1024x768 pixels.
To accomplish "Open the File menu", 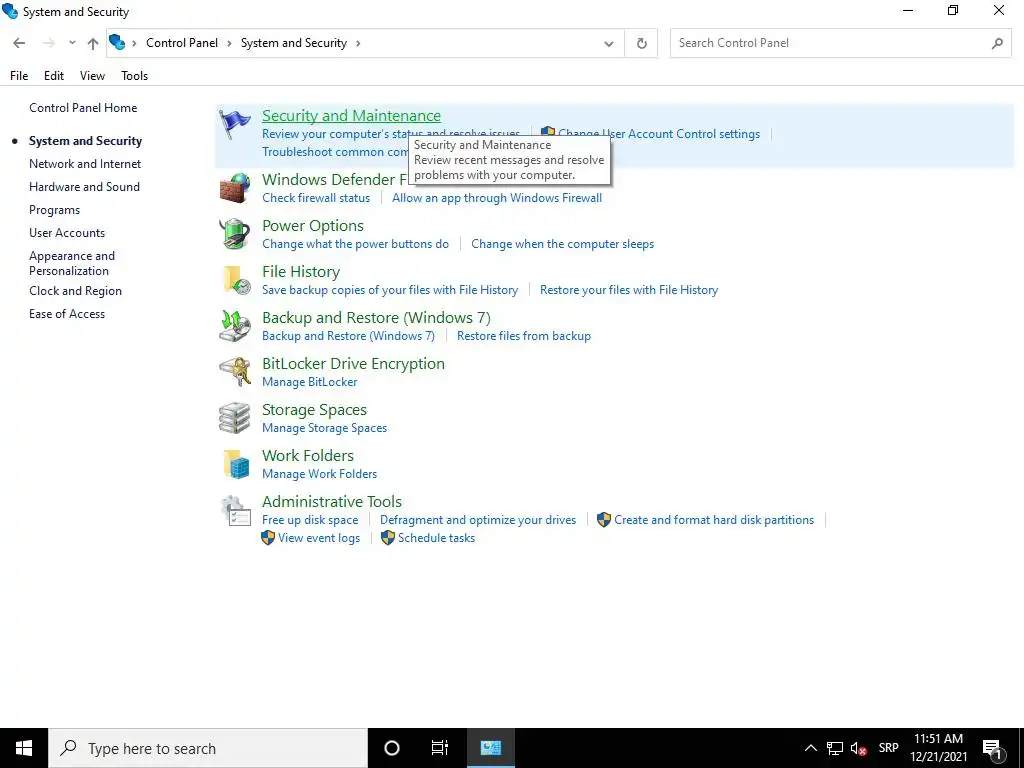I will point(19,76).
